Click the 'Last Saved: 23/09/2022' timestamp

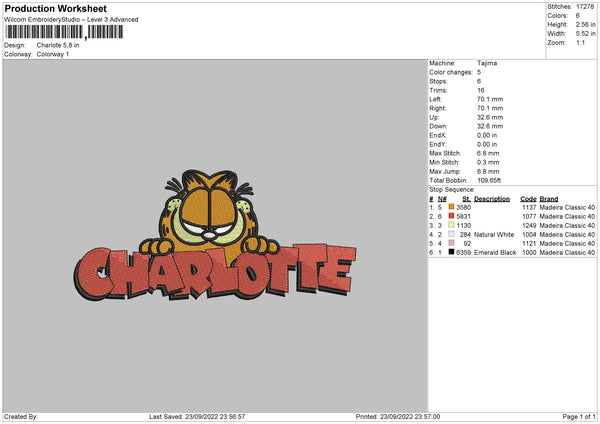[197, 417]
